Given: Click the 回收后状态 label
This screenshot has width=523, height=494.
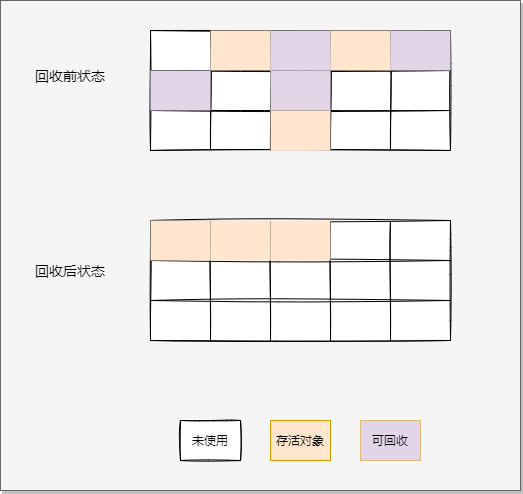Looking at the screenshot, I should 70,271.
